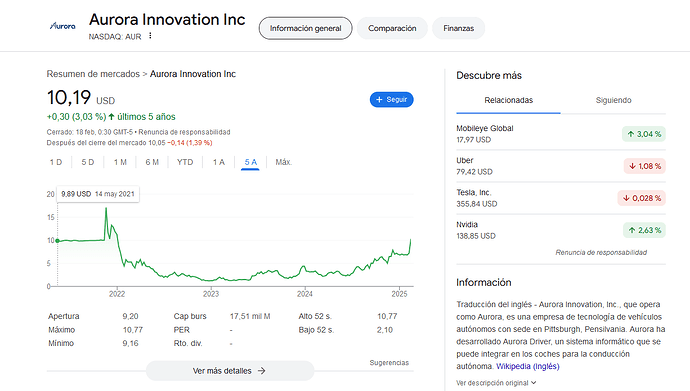
Task: Click the 0,028 % change badge for Tesla
Action: click(x=642, y=198)
